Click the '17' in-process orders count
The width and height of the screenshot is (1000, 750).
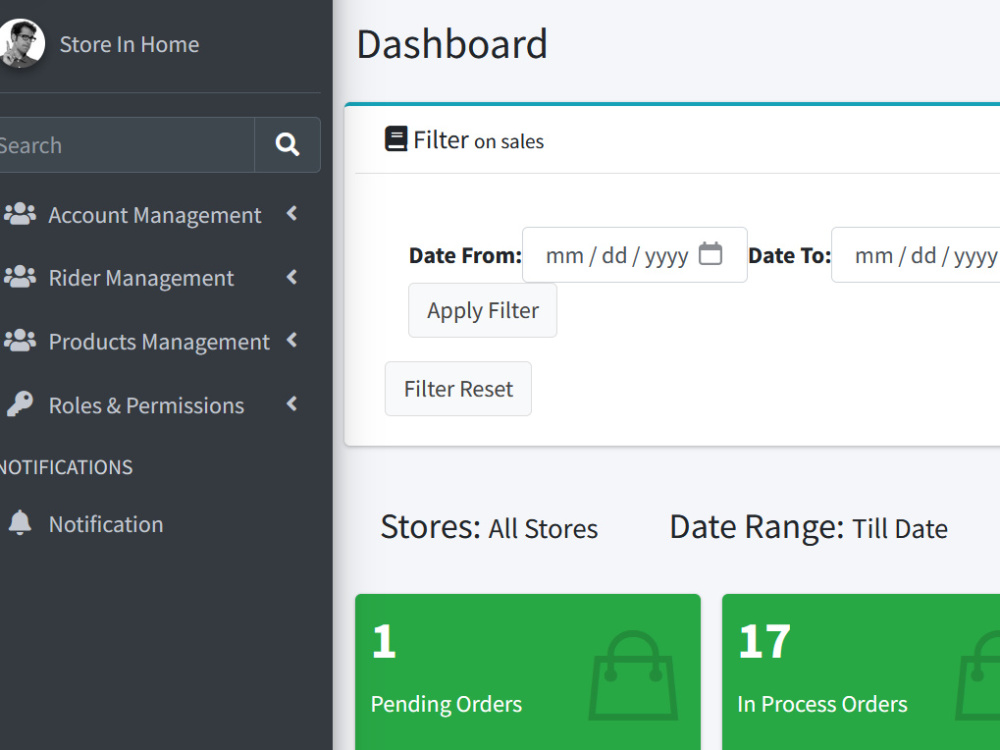(x=764, y=642)
